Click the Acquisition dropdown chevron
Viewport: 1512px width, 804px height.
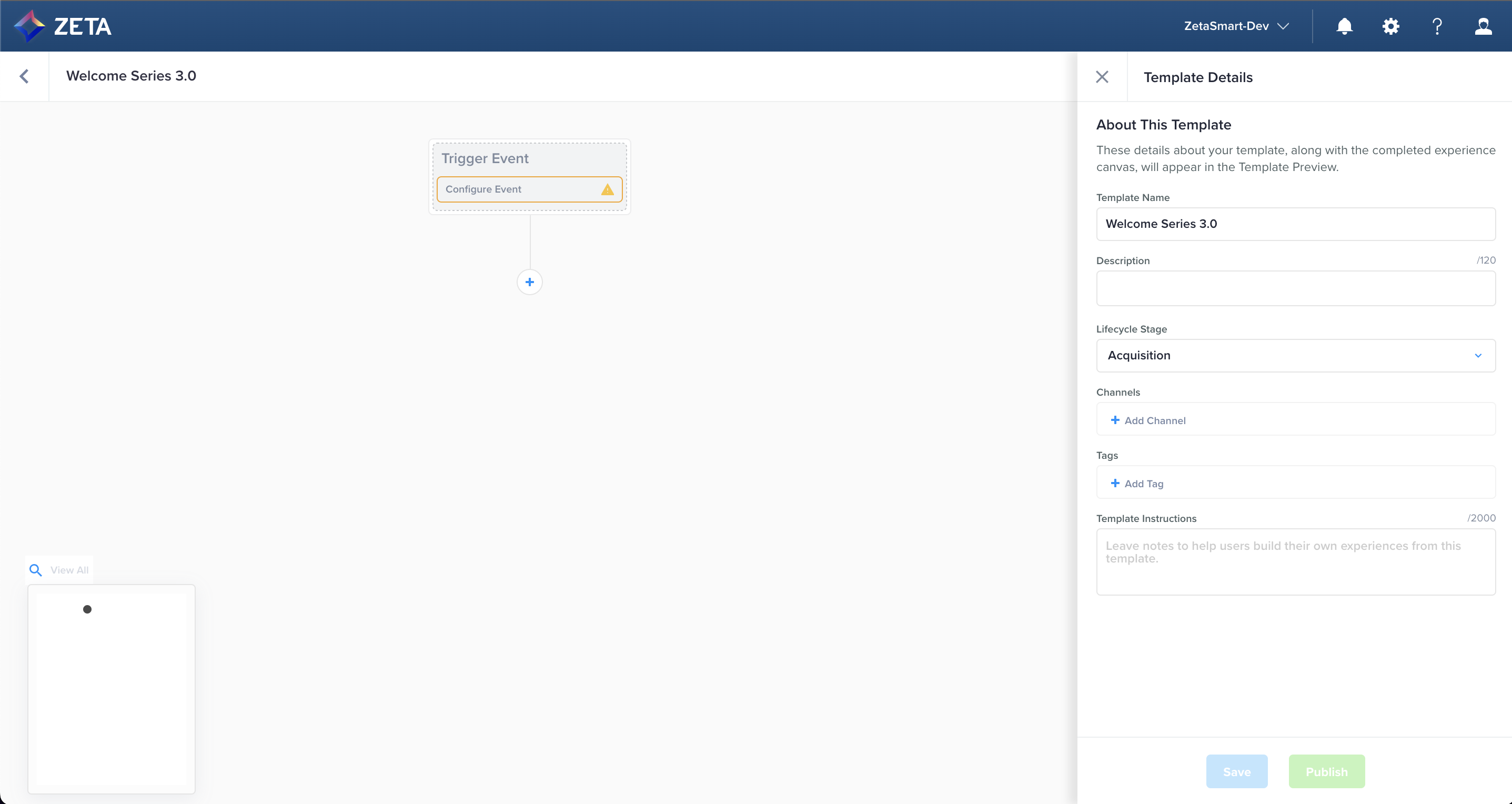pos(1477,356)
